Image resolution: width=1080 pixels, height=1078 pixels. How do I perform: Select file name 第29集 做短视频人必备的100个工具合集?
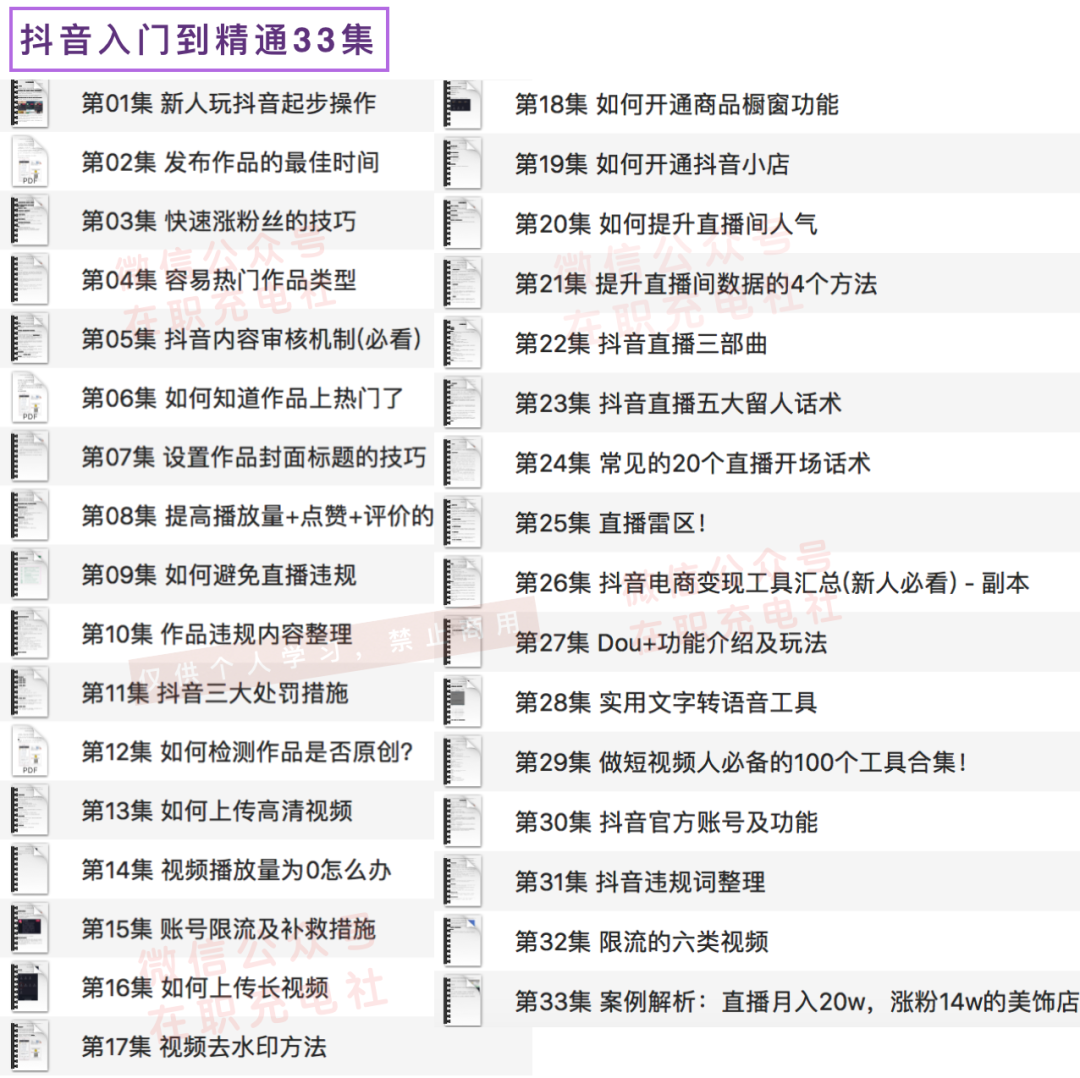pos(742,762)
